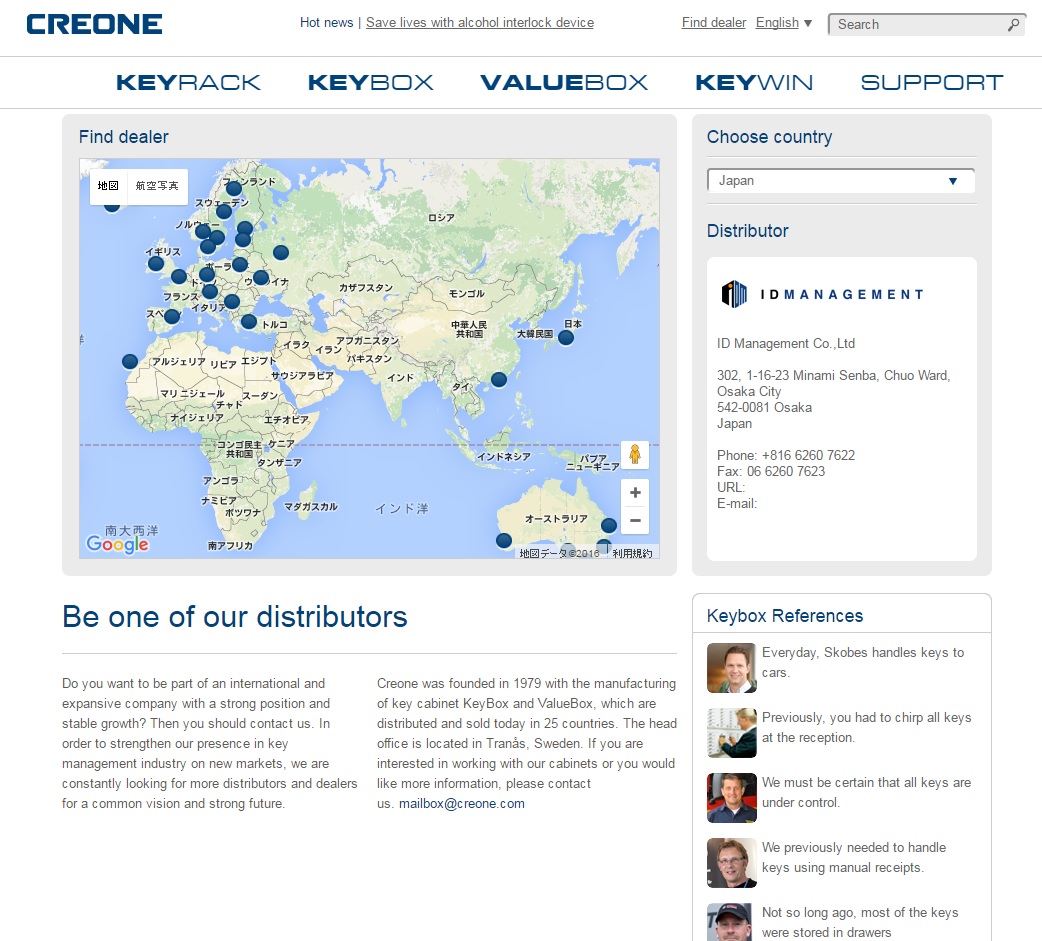Select the Hong Kong area map marker
Viewport: 1042px width, 941px height.
(x=498, y=379)
